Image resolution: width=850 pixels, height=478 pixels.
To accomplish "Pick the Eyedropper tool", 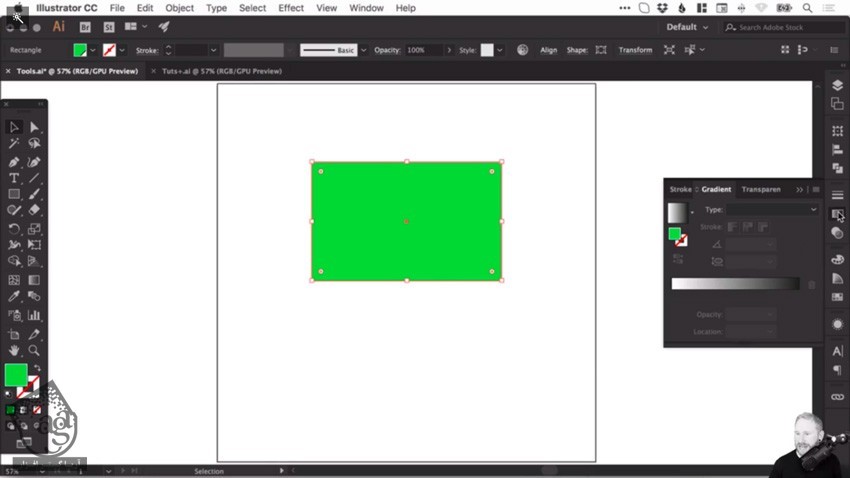I will (14, 296).
